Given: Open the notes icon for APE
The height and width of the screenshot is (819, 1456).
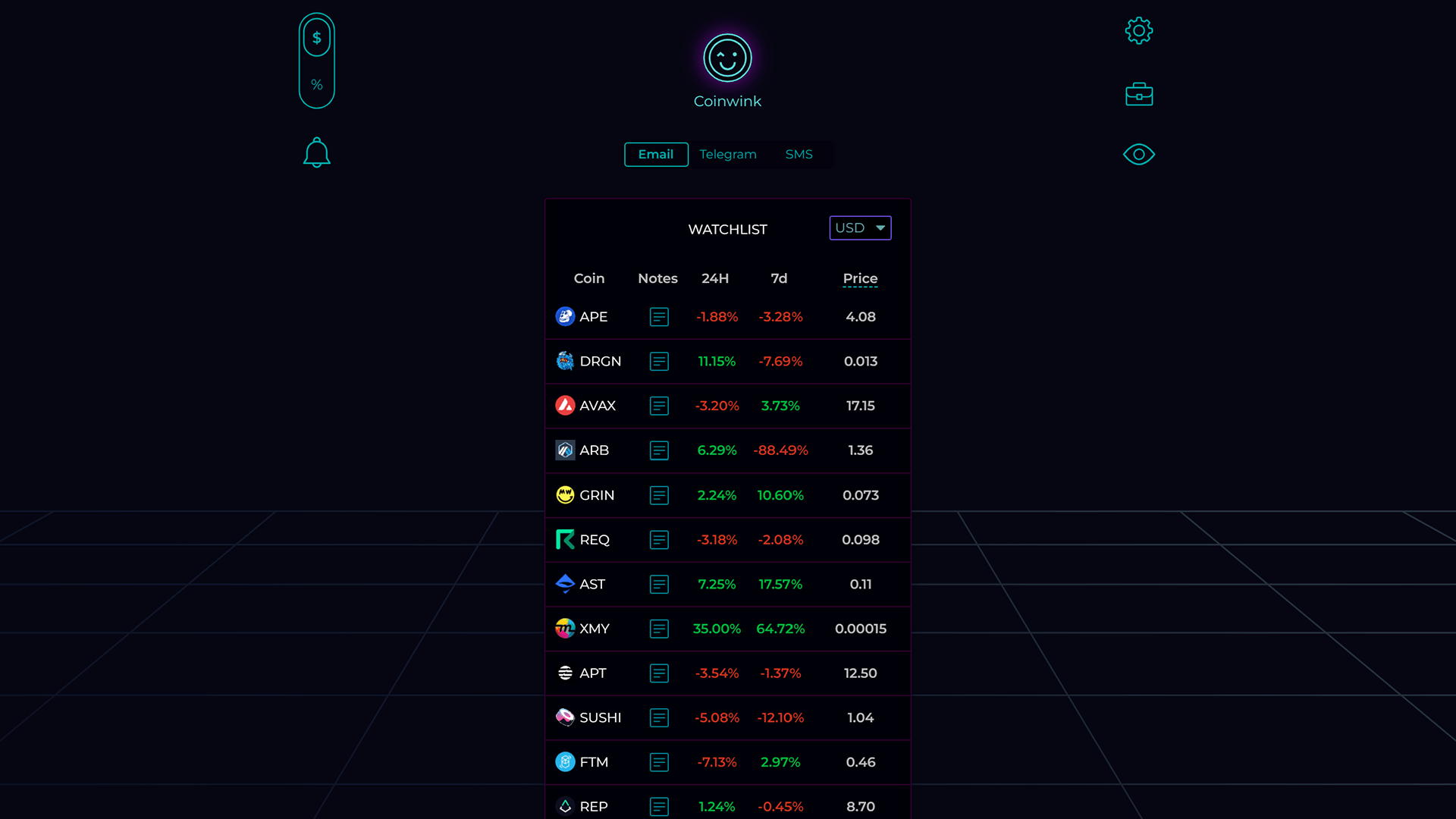Looking at the screenshot, I should point(659,317).
